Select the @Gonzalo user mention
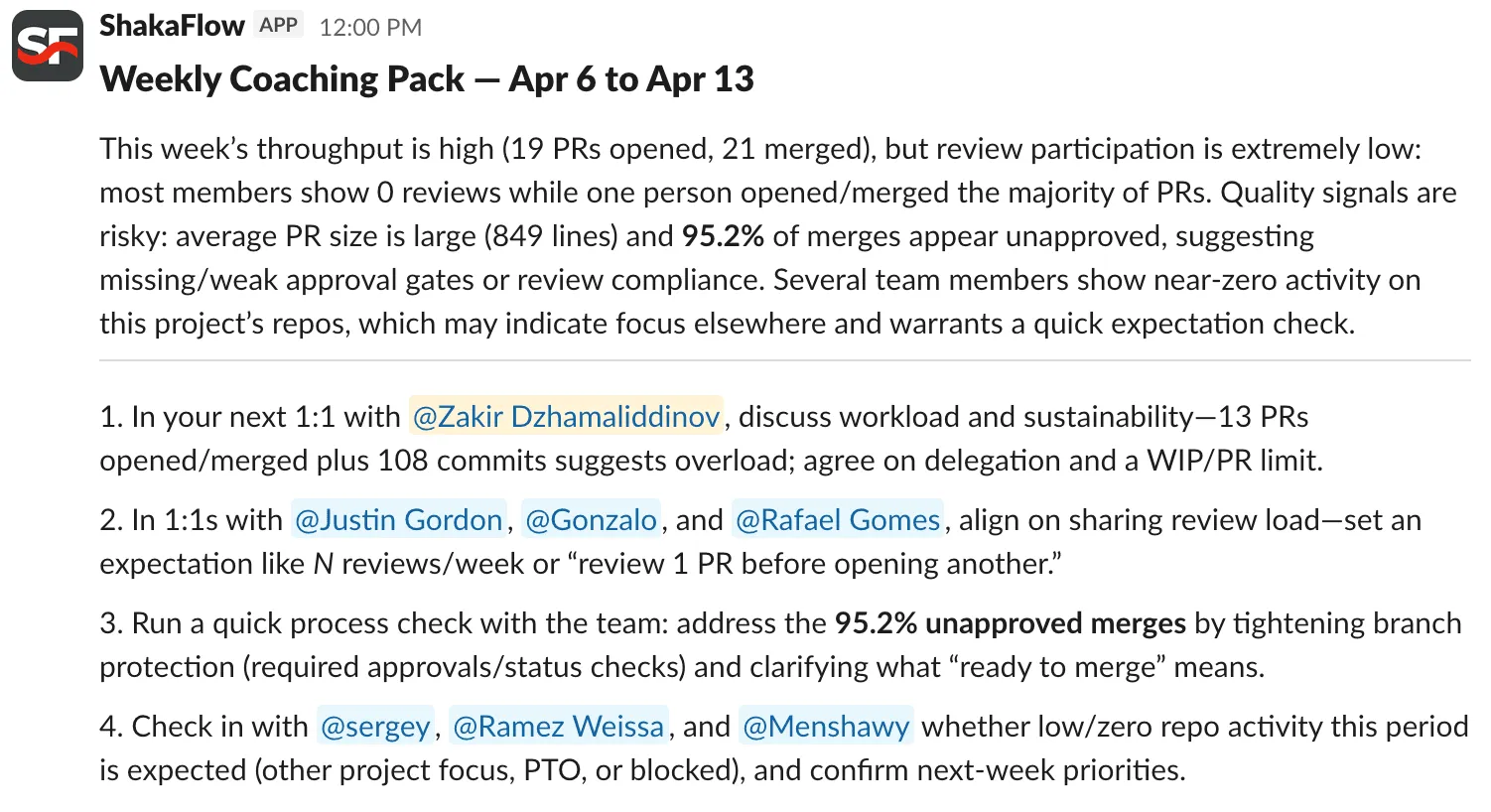Image resolution: width=1491 pixels, height=812 pixels. 591,519
